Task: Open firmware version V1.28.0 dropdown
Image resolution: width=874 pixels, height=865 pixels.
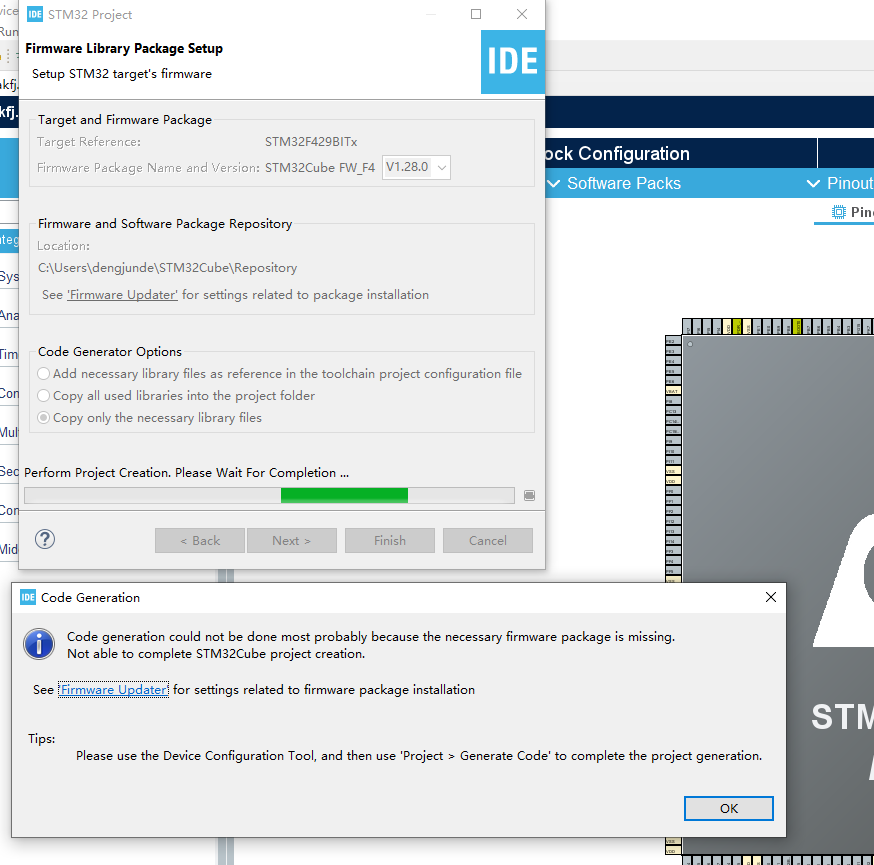Action: 416,167
